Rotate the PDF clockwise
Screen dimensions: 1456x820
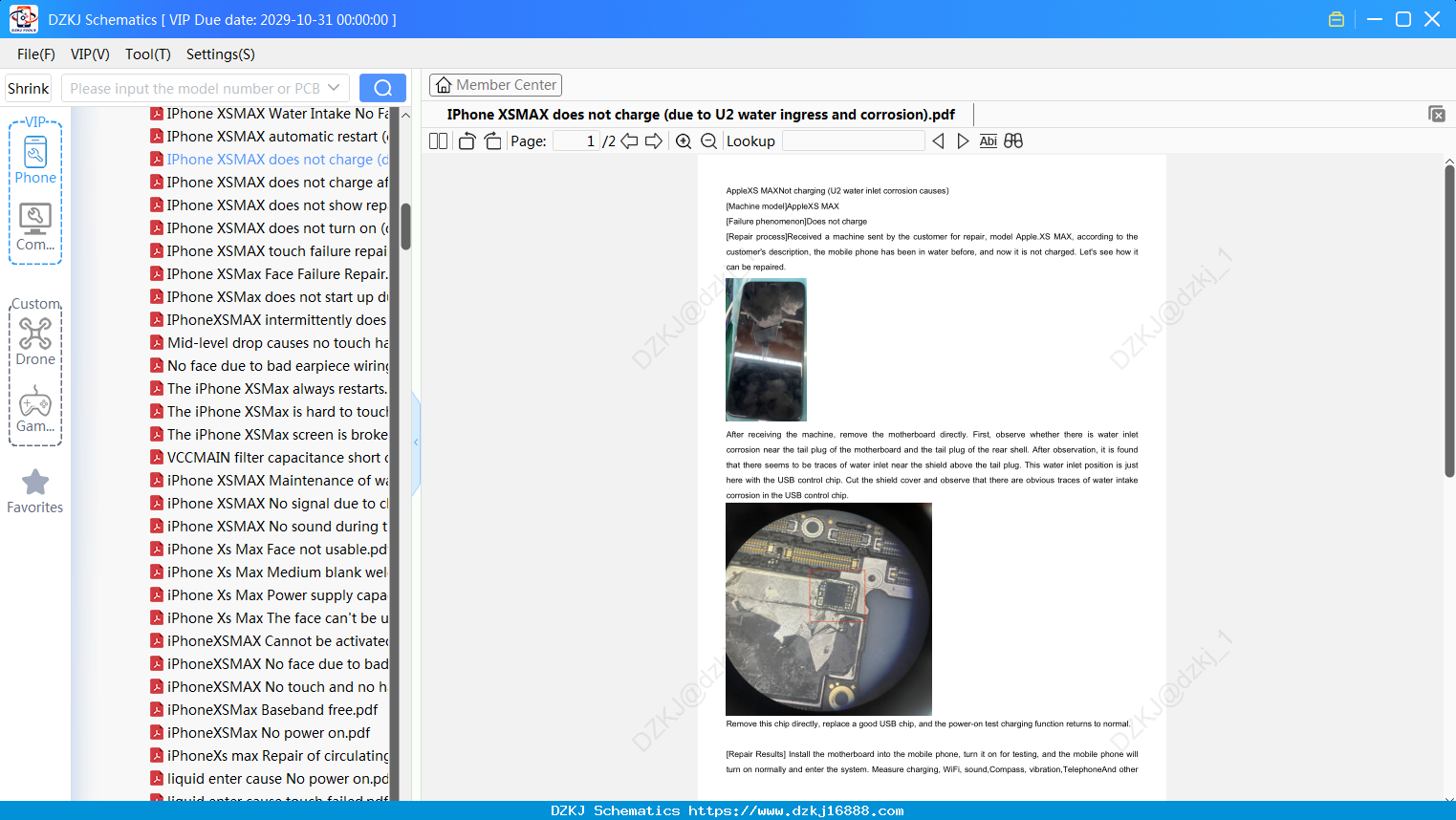pyautogui.click(x=492, y=141)
